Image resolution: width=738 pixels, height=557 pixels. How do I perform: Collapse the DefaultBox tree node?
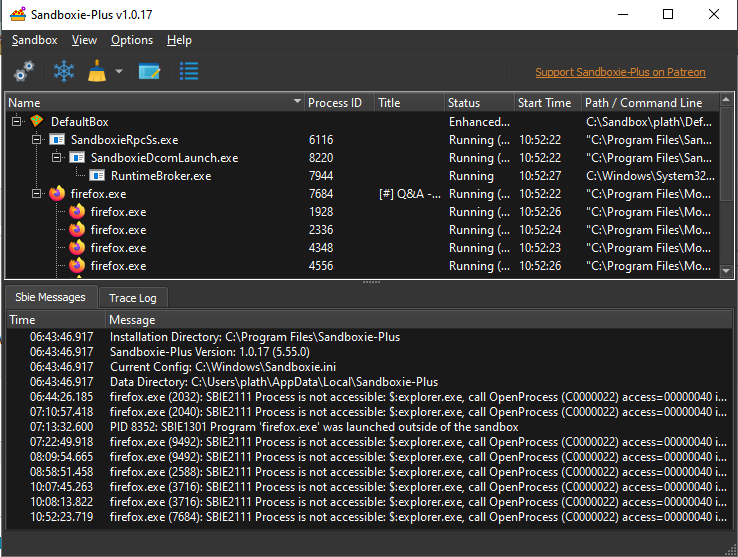click(x=17, y=122)
